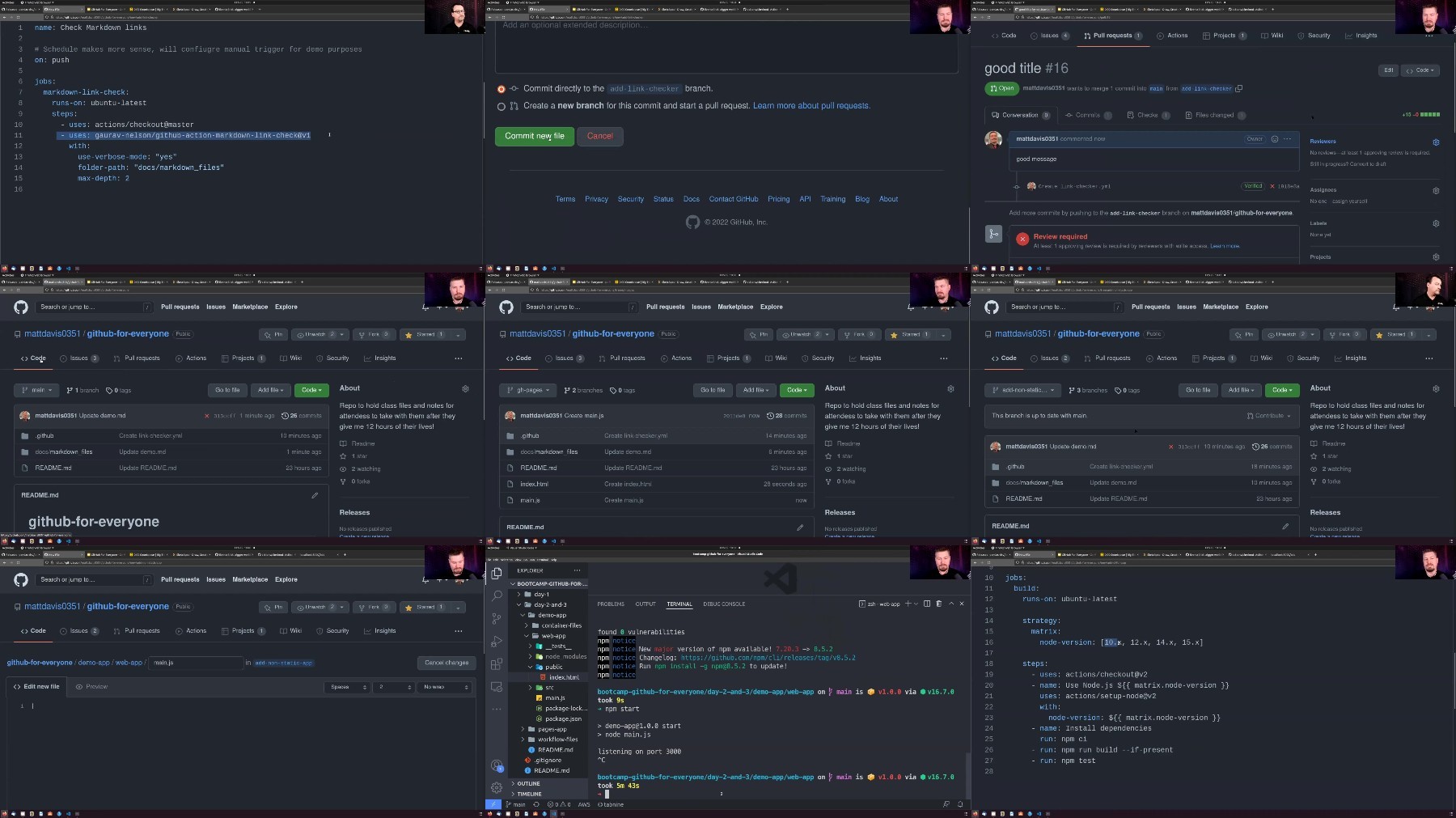Open VS Code notifications bell in status bar
This screenshot has width=1456, height=818.
coord(961,804)
